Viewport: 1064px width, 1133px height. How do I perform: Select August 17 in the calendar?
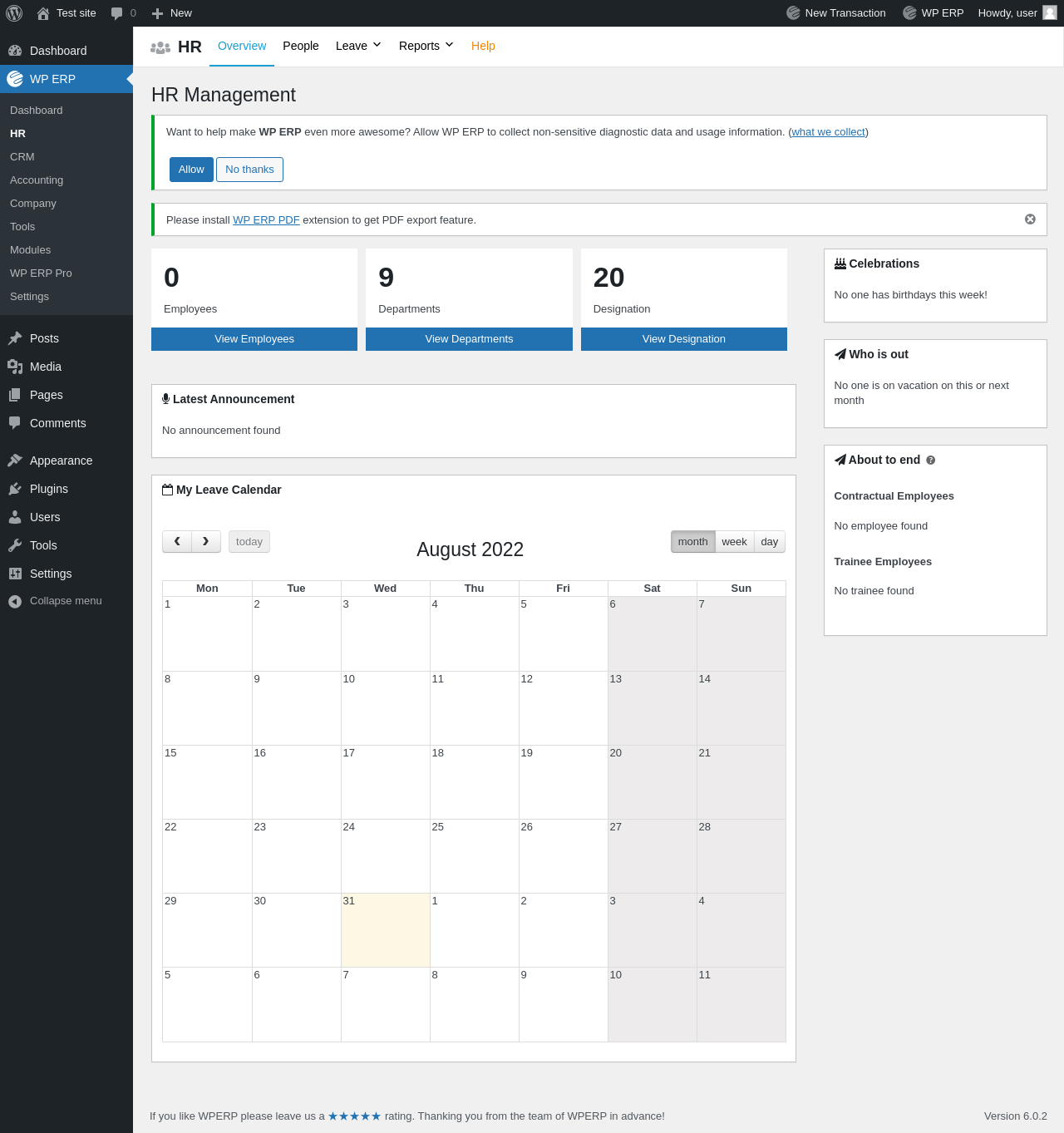click(386, 782)
